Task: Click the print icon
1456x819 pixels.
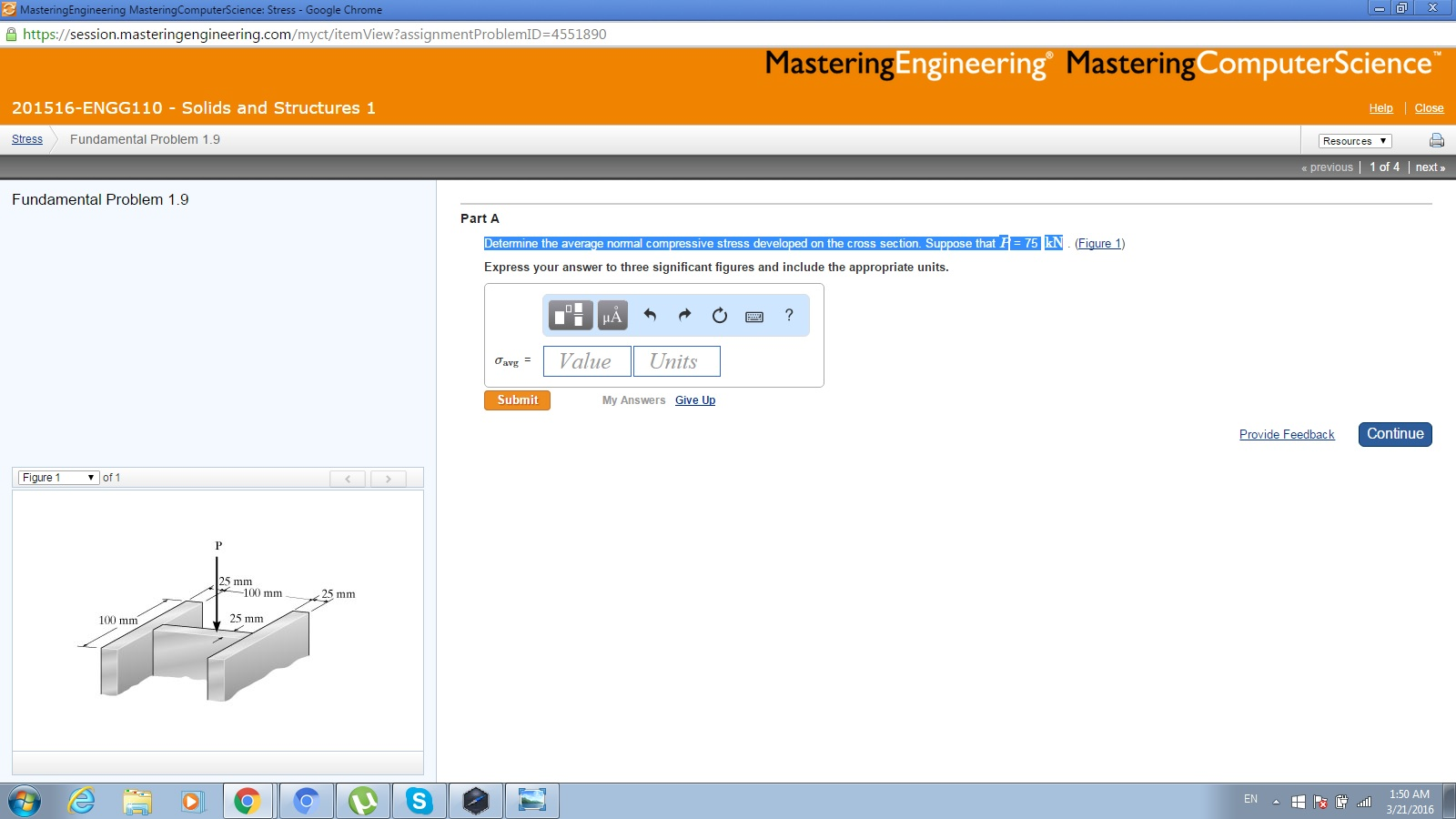Action: click(1436, 140)
